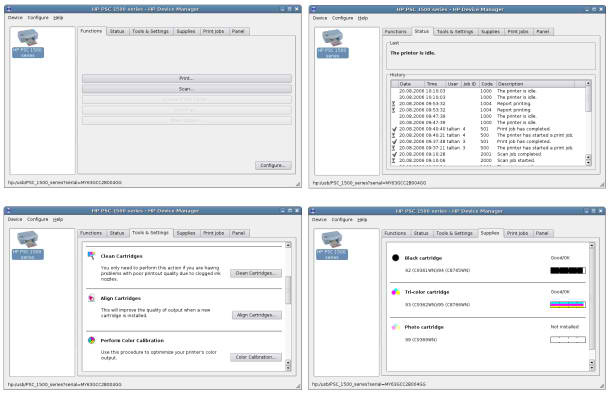Screen dimensions: 610x394
Task: Sort history by the Time column header
Action: [434, 84]
